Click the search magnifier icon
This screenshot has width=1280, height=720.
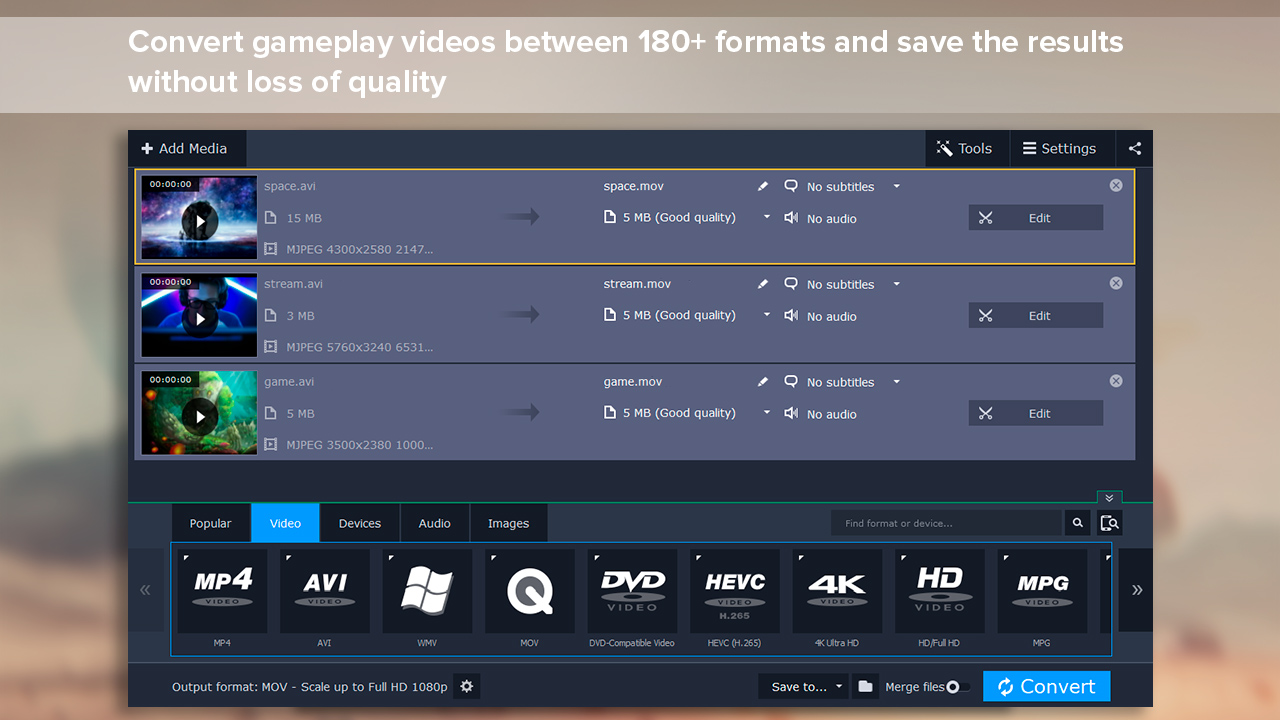[1077, 522]
